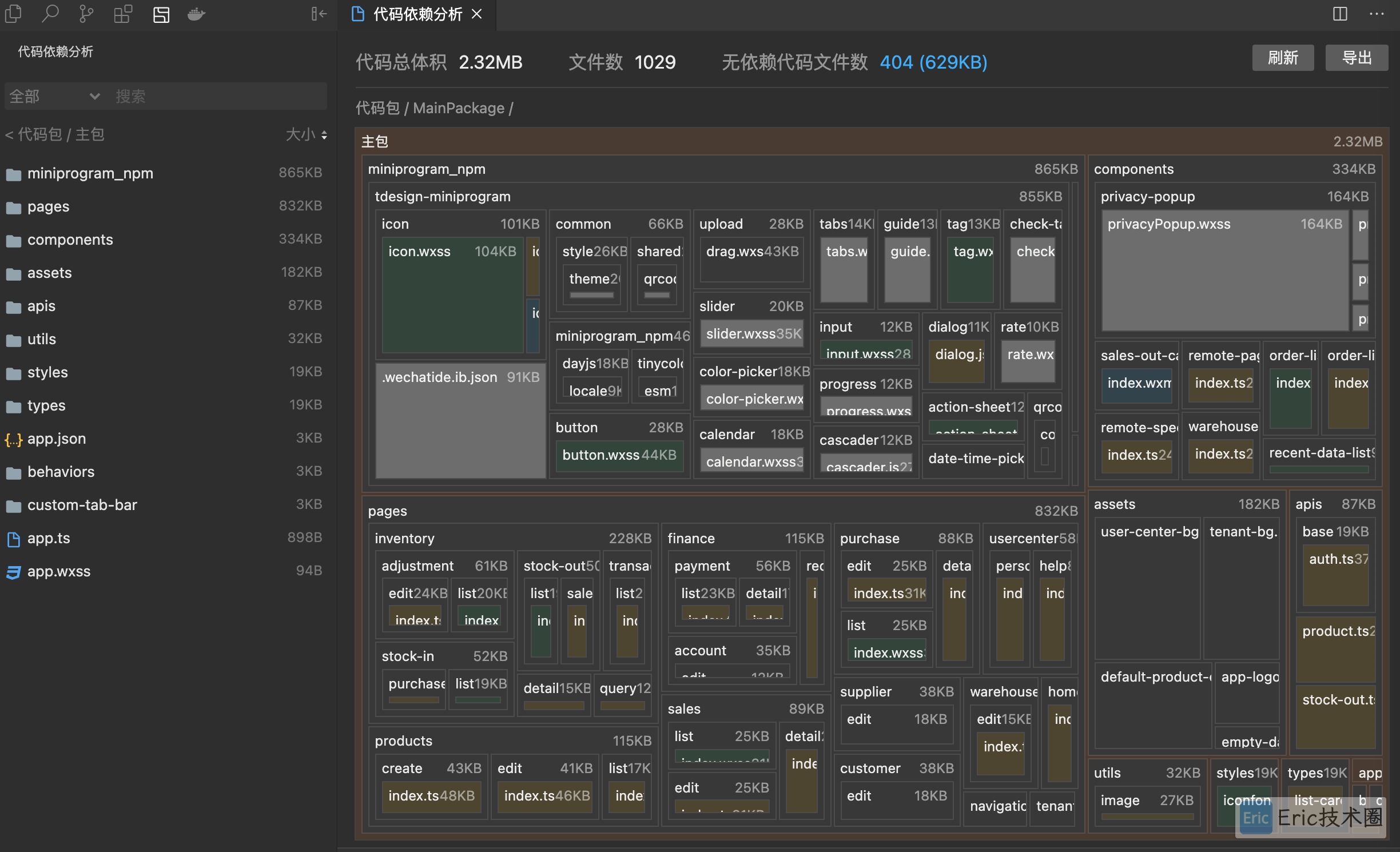Viewport: 1400px width, 852px height.
Task: Select the code dependency analysis panel icon
Action: coord(161,14)
